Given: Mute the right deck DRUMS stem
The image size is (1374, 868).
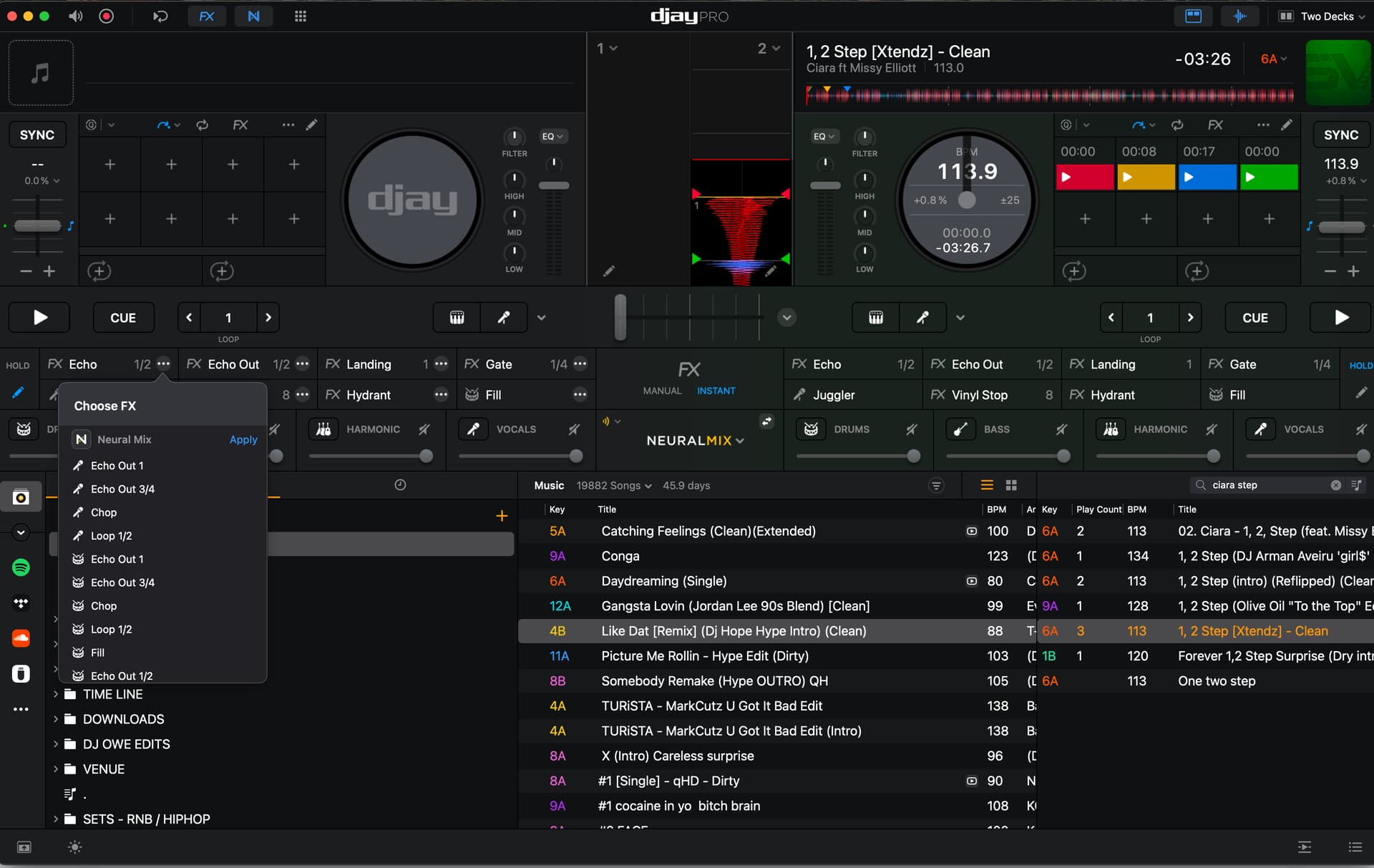Looking at the screenshot, I should 911,429.
